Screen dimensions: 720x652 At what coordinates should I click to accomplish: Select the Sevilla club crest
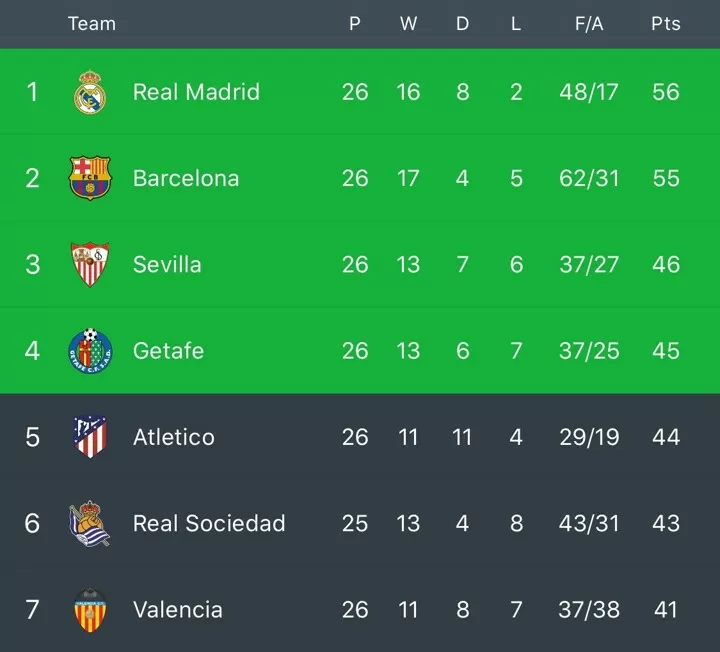tap(90, 264)
